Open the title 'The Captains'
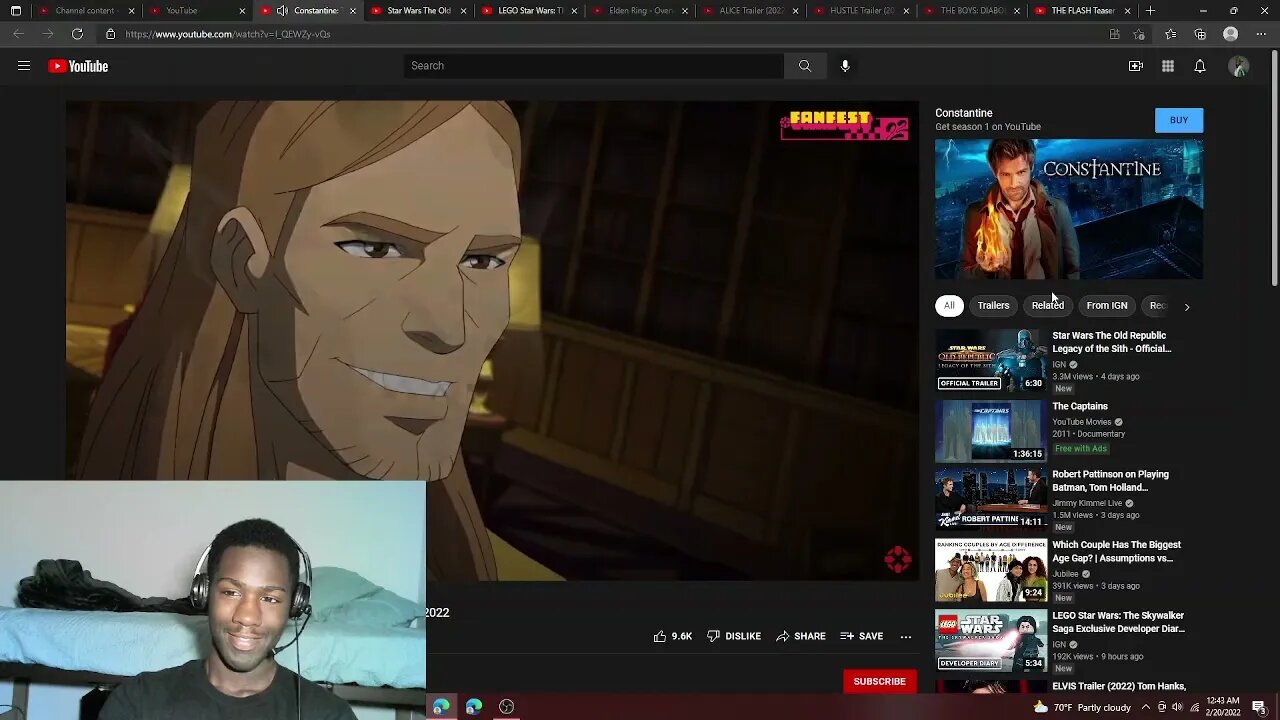 [x=1080, y=406]
